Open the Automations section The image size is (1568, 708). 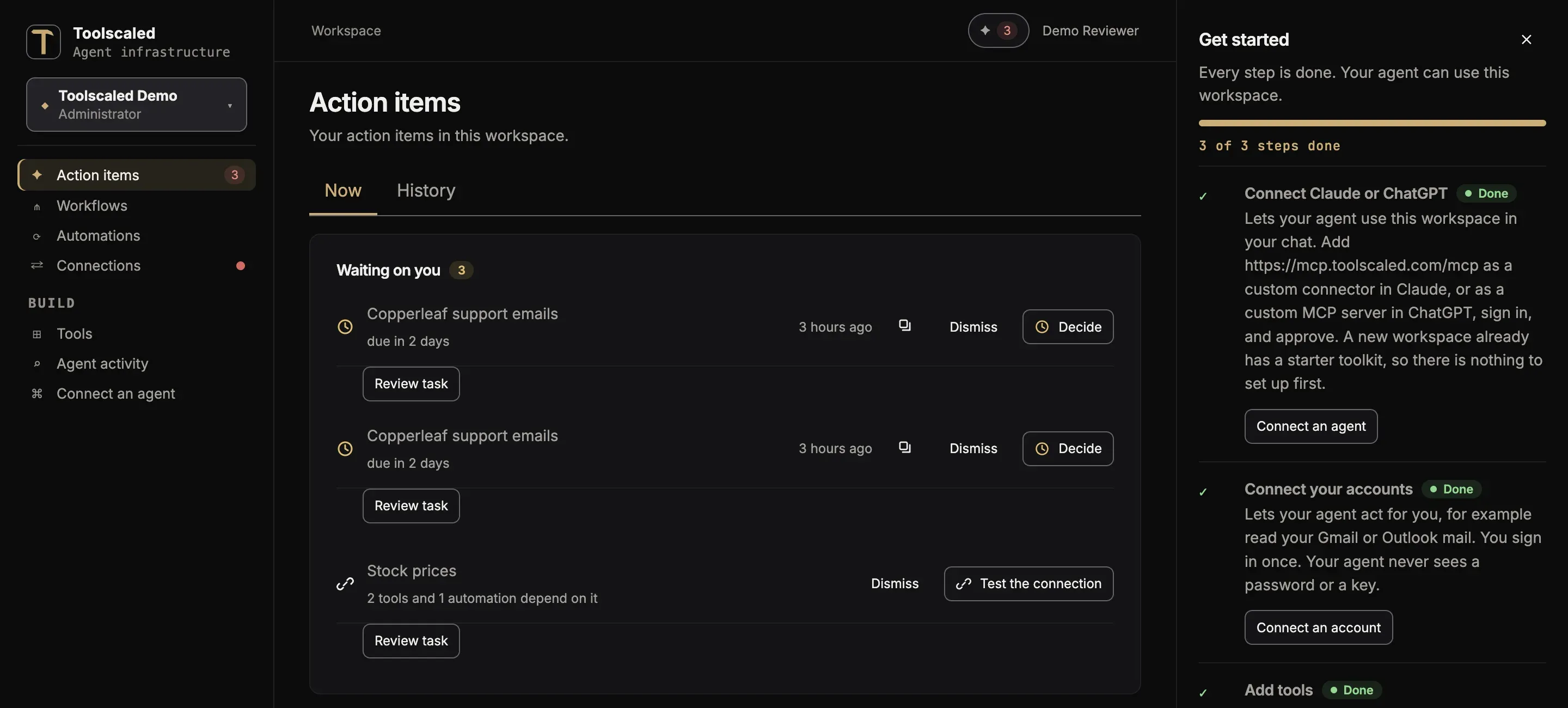click(x=136, y=236)
